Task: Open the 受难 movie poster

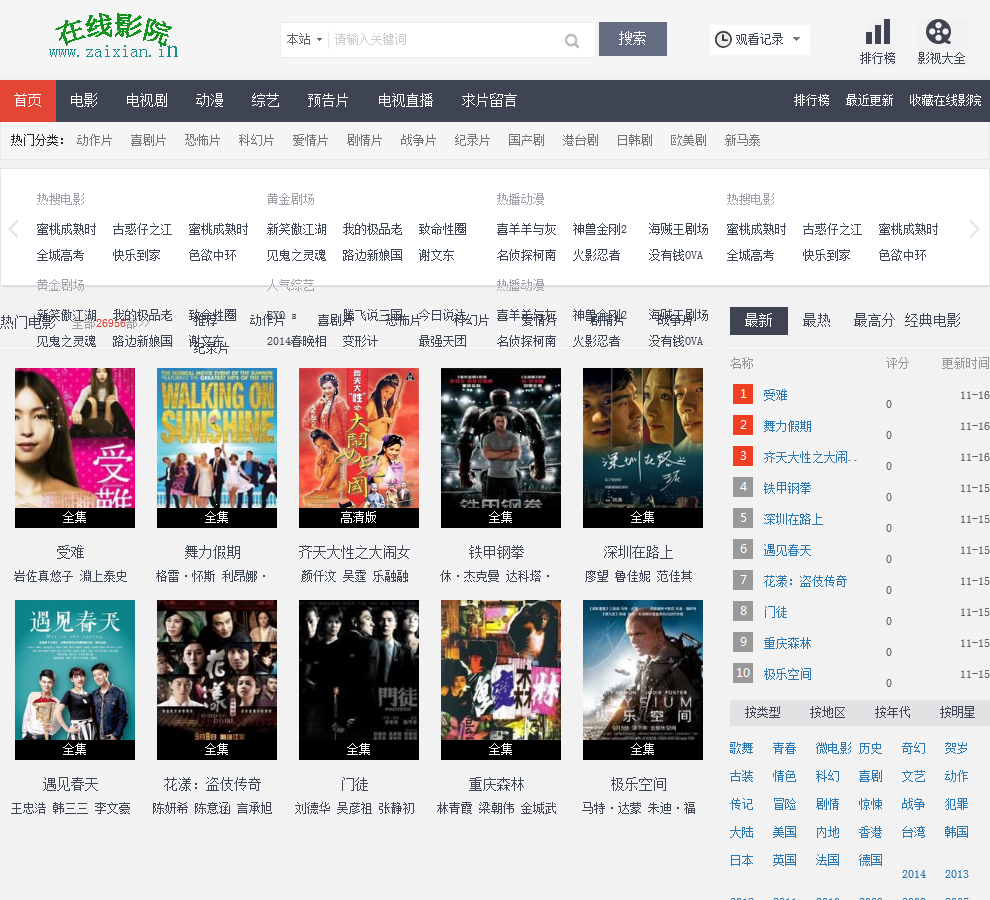Action: pyautogui.click(x=75, y=448)
